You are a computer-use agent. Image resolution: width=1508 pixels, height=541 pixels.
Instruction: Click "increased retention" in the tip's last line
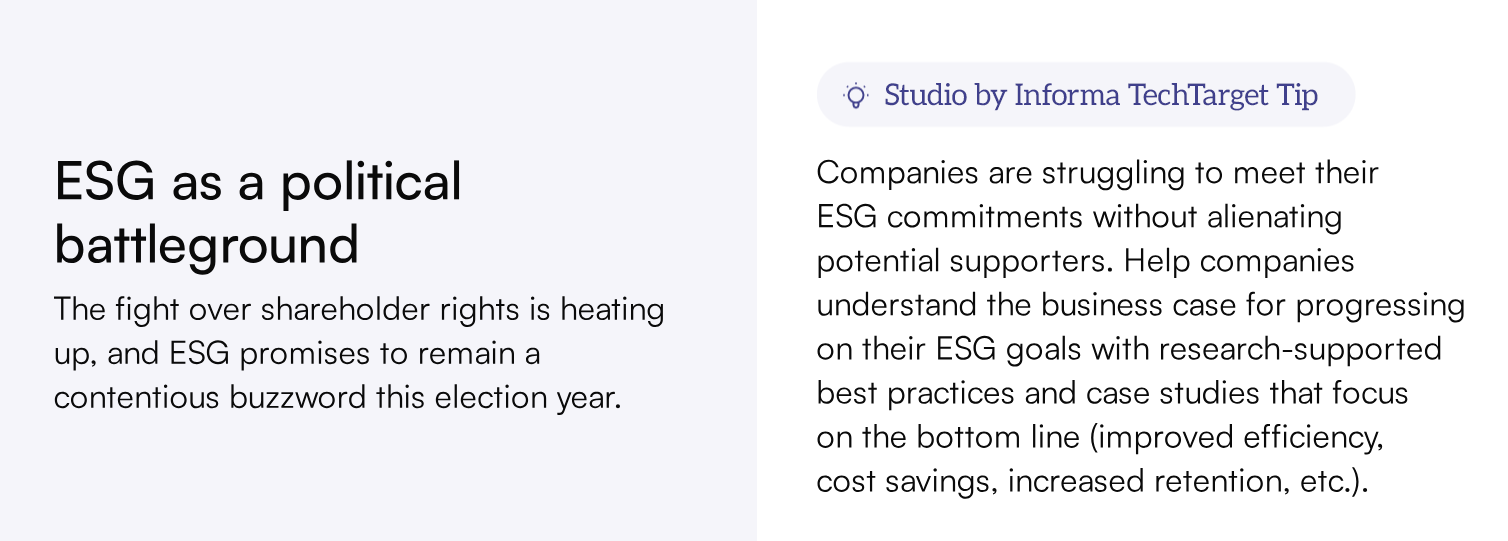point(1144,481)
